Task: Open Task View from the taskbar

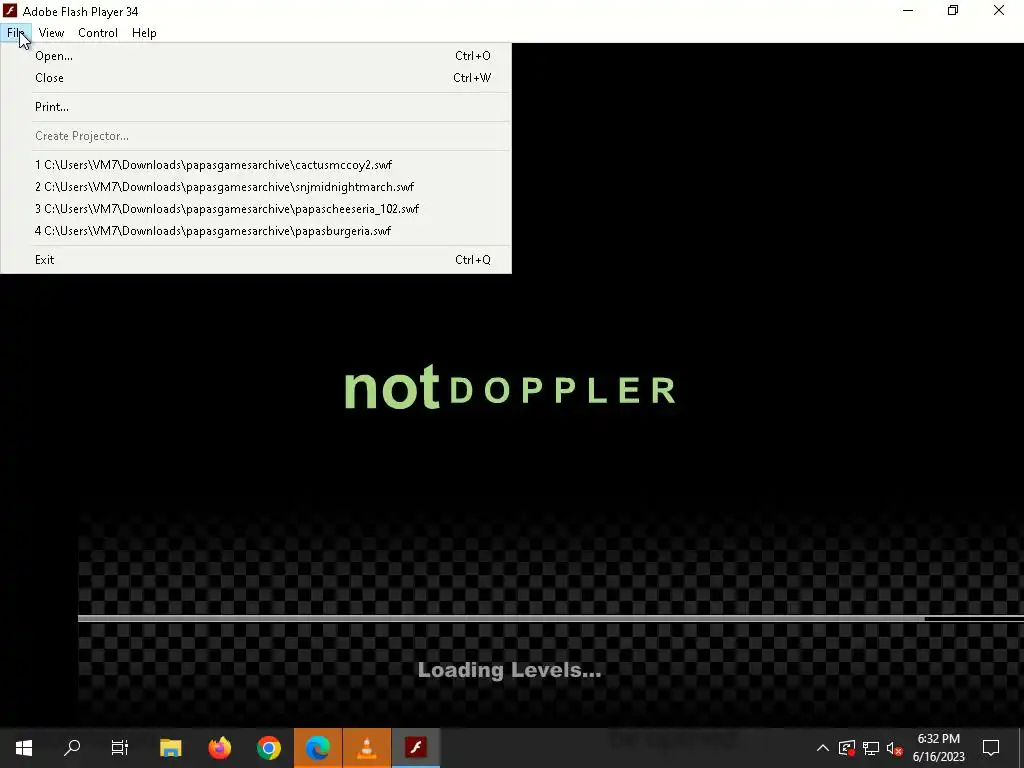Action: (x=120, y=748)
